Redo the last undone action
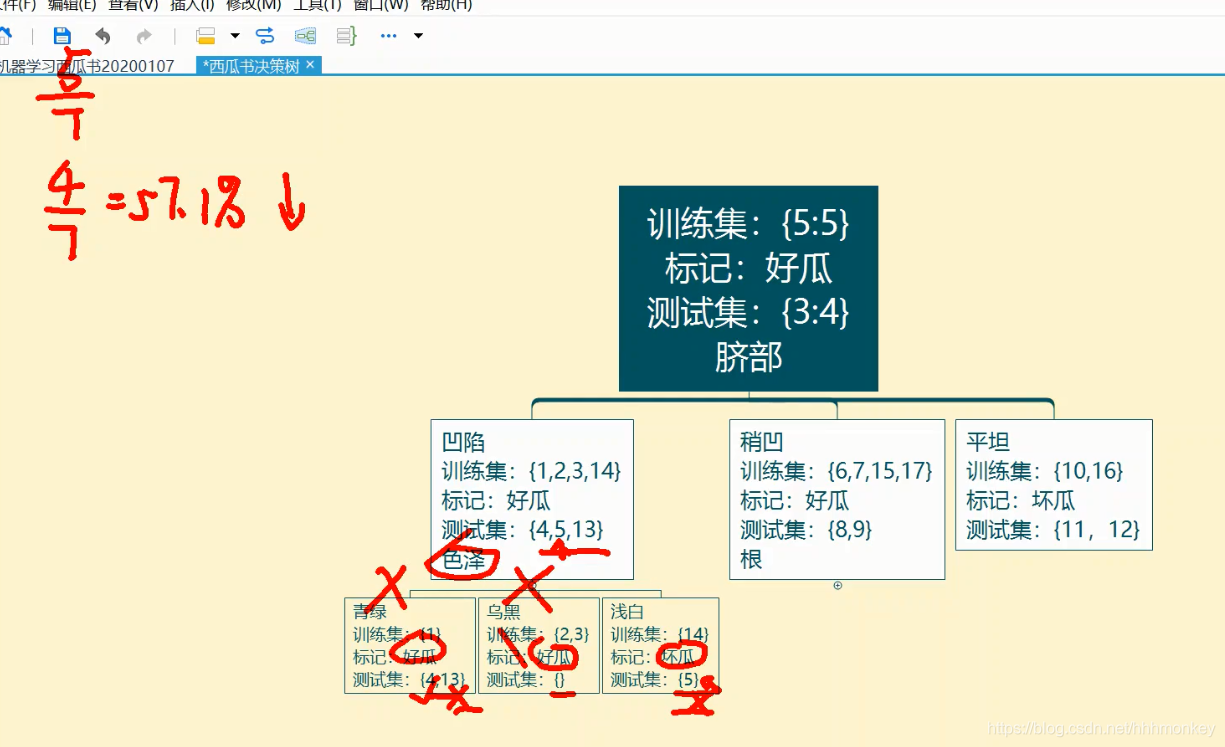This screenshot has height=747, width=1225. click(143, 35)
